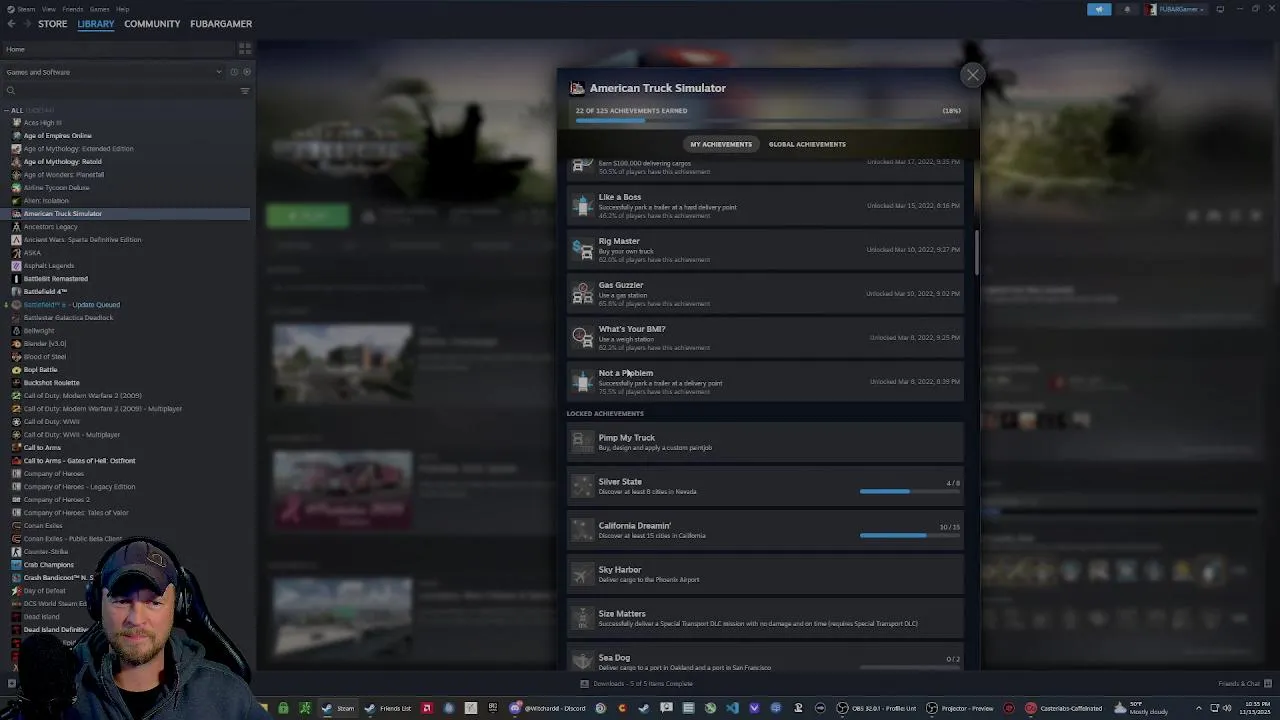
Task: Open Discord in the taskbar
Action: click(x=548, y=708)
